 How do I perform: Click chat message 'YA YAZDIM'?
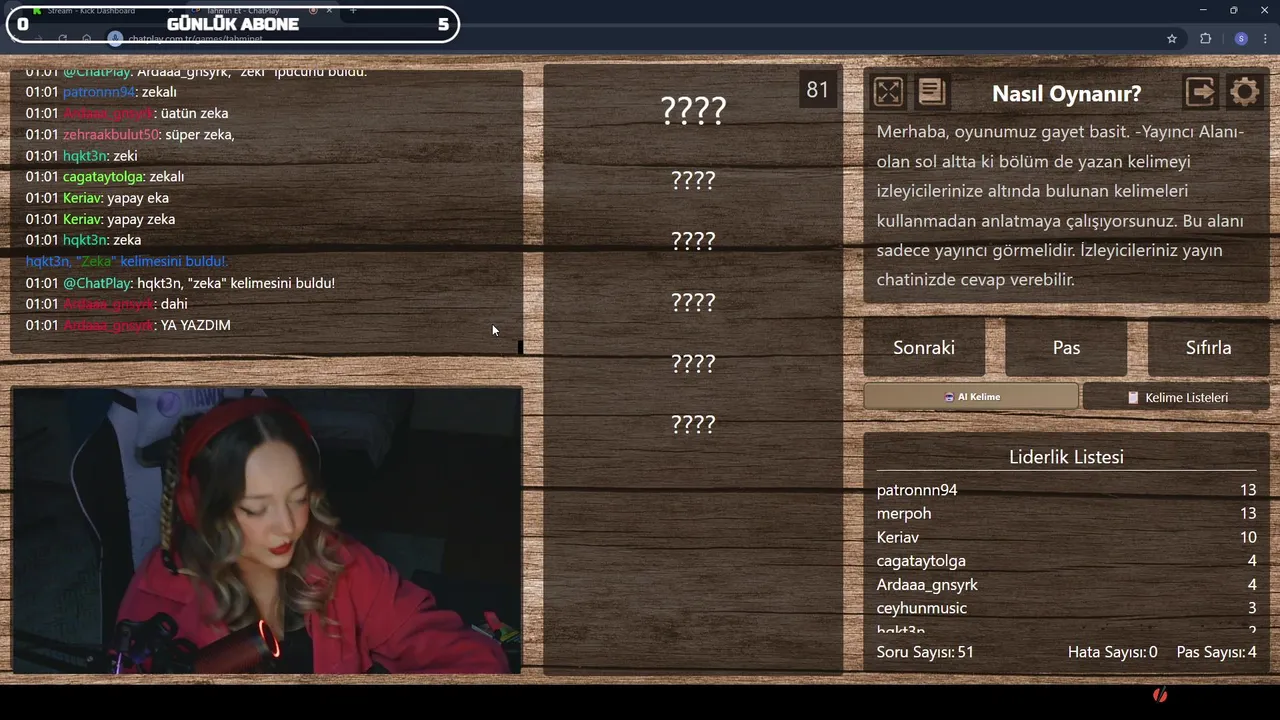(x=128, y=325)
